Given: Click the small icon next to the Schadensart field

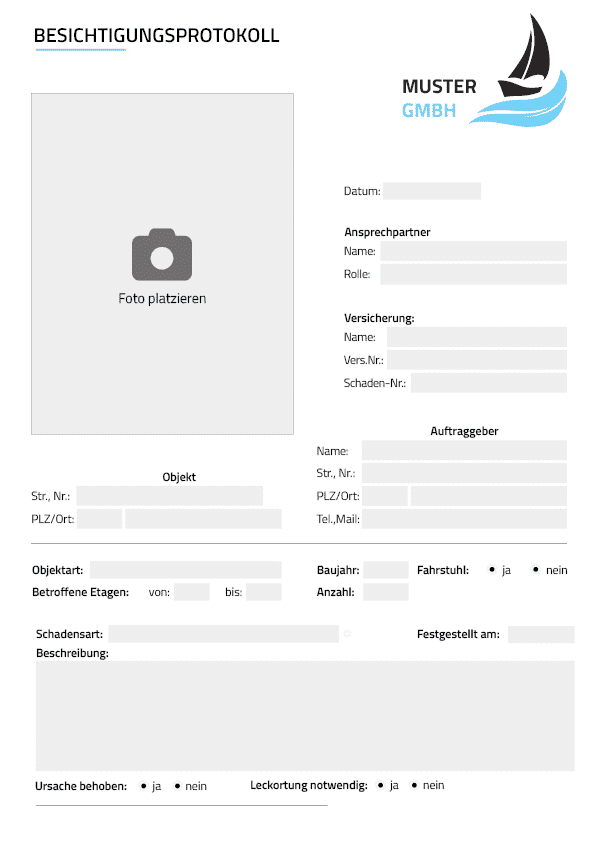Looking at the screenshot, I should click(x=347, y=634).
